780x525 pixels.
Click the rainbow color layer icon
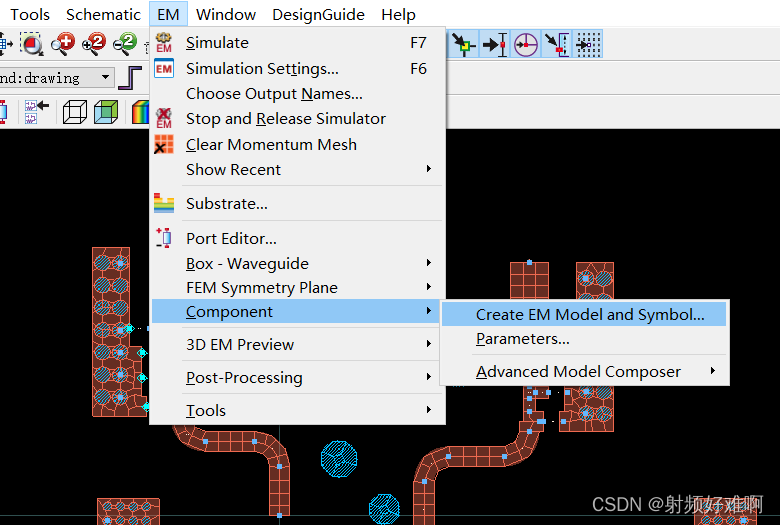tap(140, 111)
